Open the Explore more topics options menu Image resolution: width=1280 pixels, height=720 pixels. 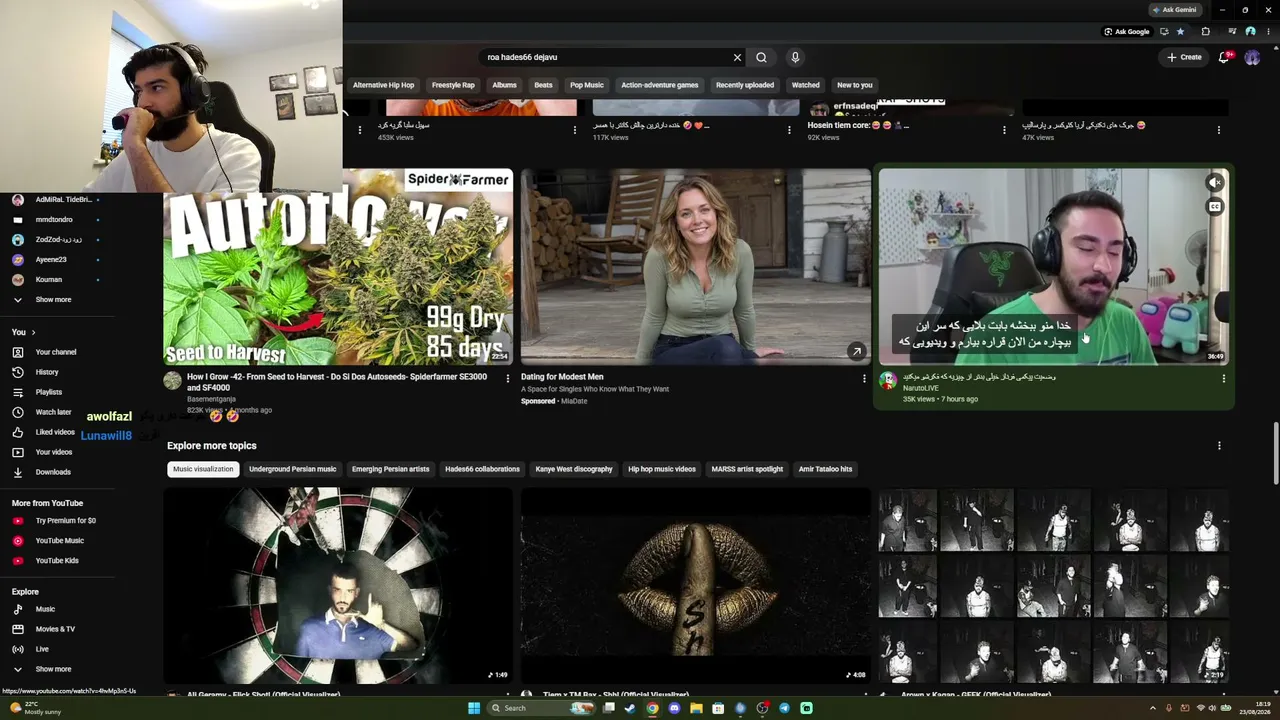[1219, 446]
